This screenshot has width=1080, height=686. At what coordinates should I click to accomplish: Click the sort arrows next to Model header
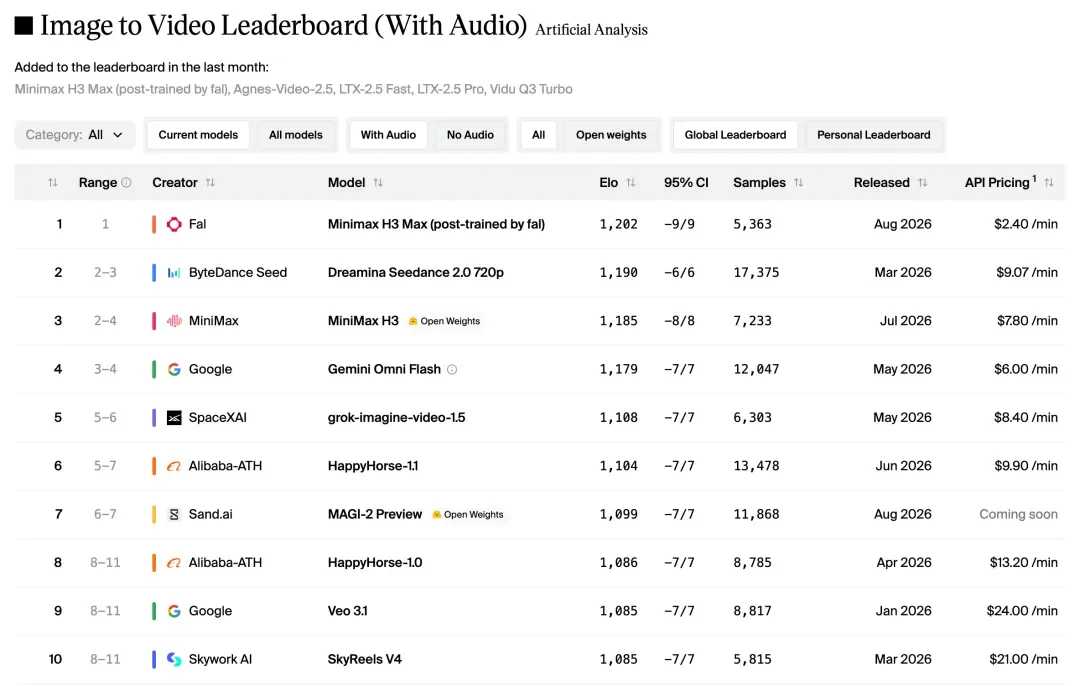pyautogui.click(x=378, y=183)
